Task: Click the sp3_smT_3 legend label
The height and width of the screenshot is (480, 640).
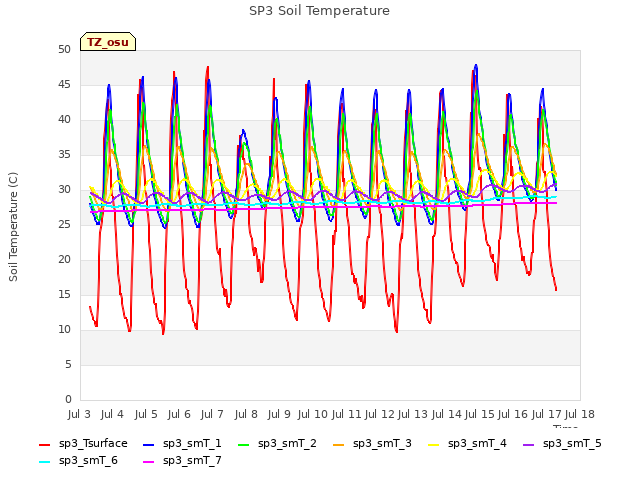Action: pyautogui.click(x=382, y=443)
